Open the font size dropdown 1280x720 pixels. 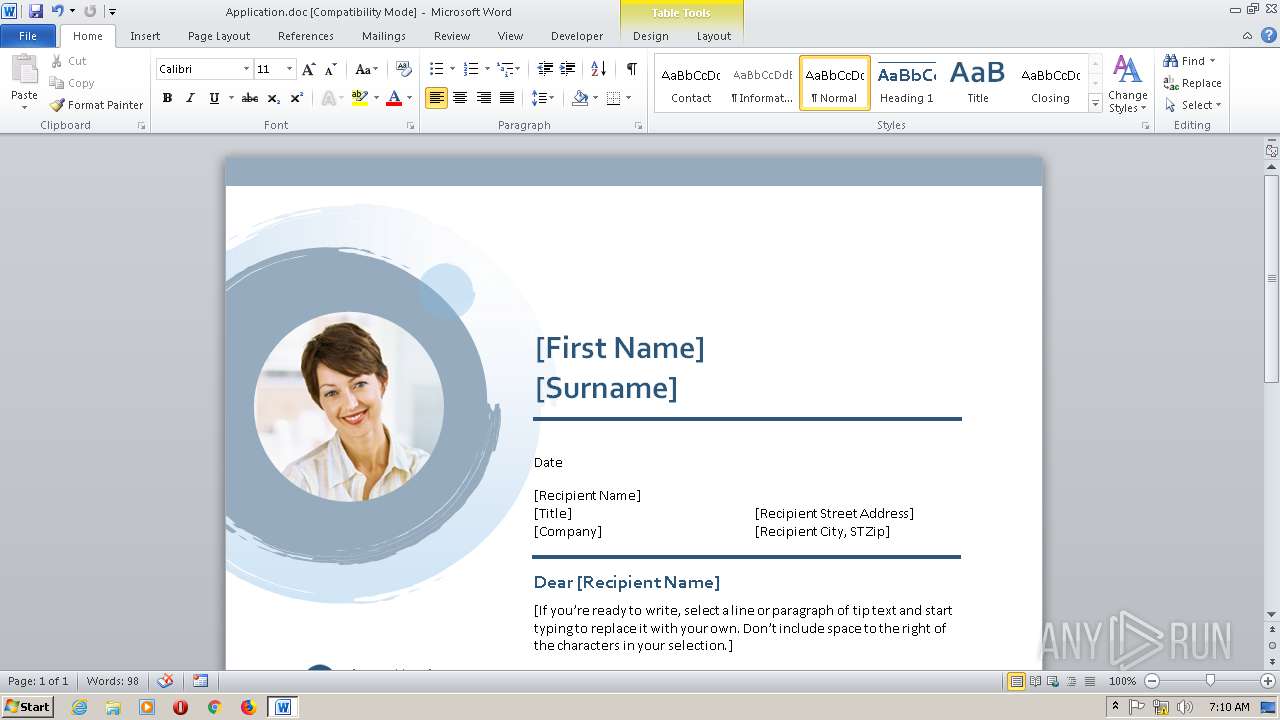click(x=290, y=69)
